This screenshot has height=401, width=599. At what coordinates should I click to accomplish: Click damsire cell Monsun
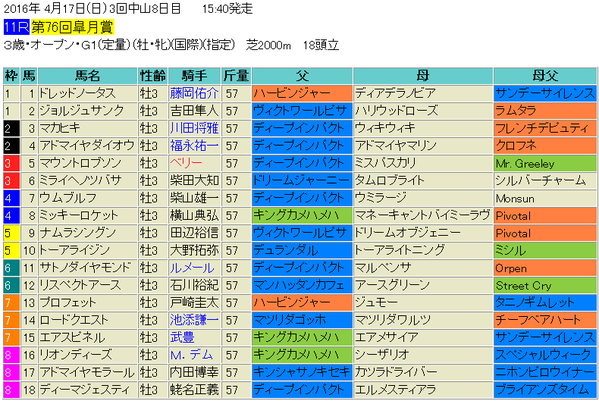[x=545, y=198]
